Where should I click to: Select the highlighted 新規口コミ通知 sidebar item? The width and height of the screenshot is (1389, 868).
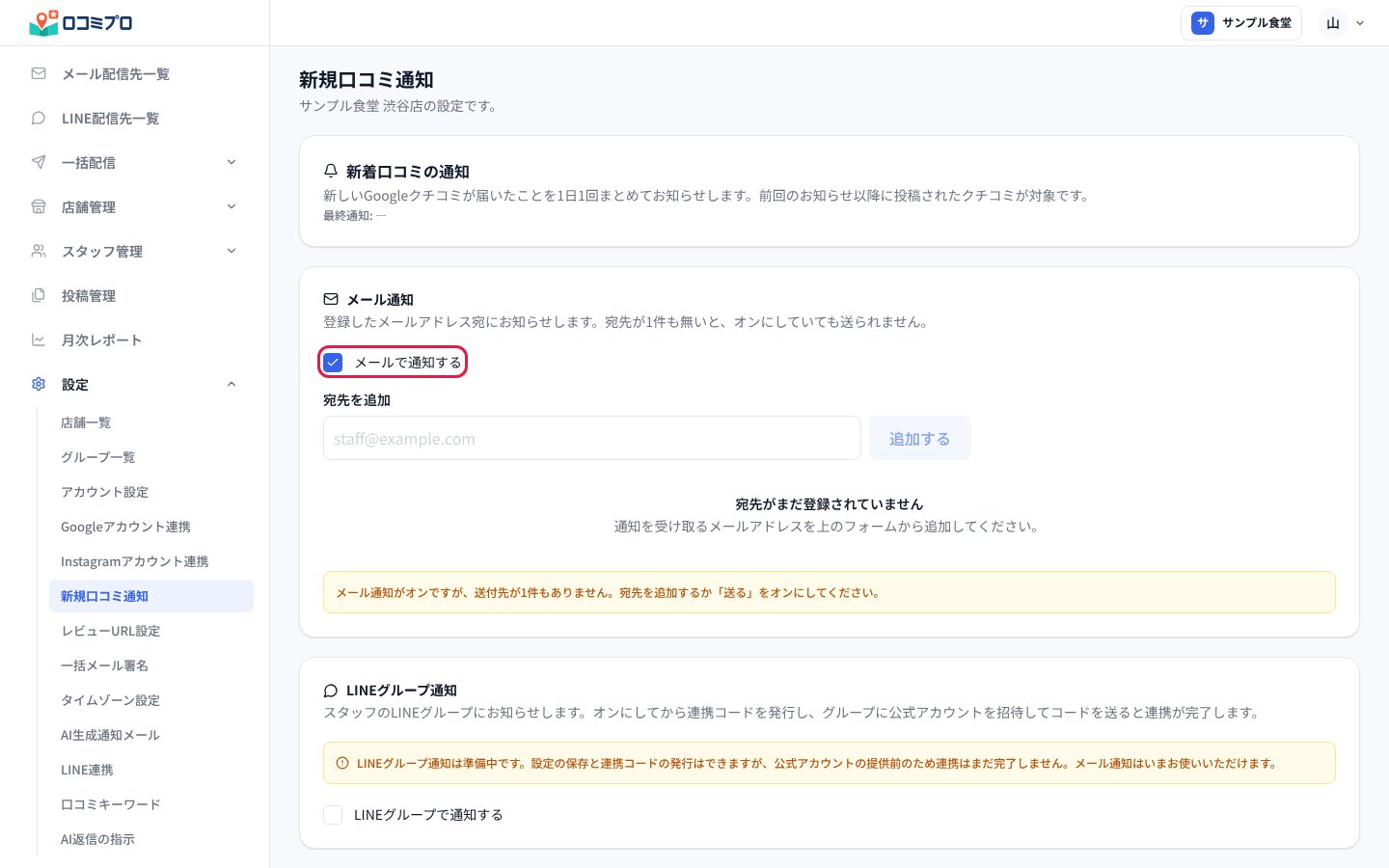(151, 596)
